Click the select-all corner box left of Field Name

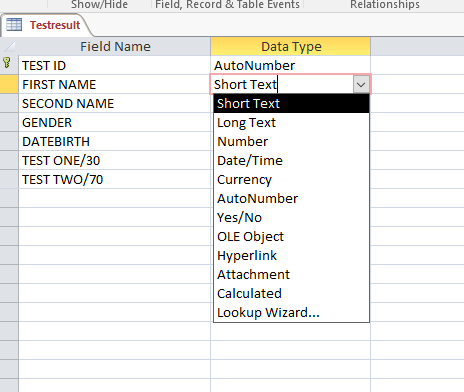coord(9,46)
